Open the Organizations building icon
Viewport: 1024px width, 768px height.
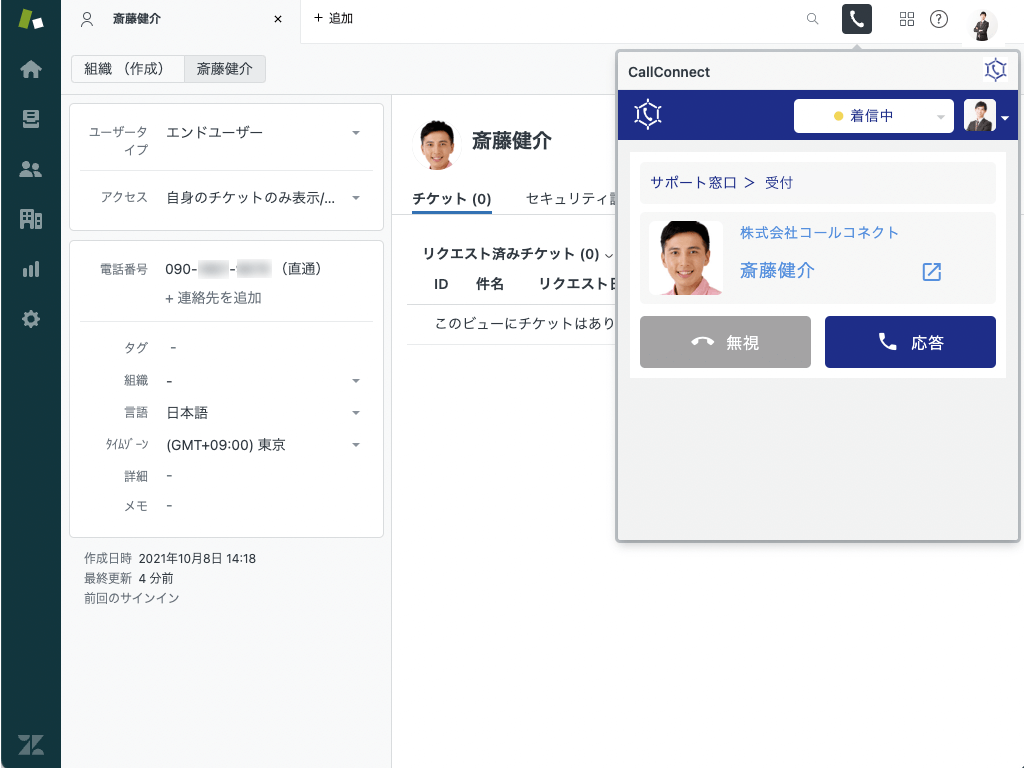pyautogui.click(x=31, y=219)
